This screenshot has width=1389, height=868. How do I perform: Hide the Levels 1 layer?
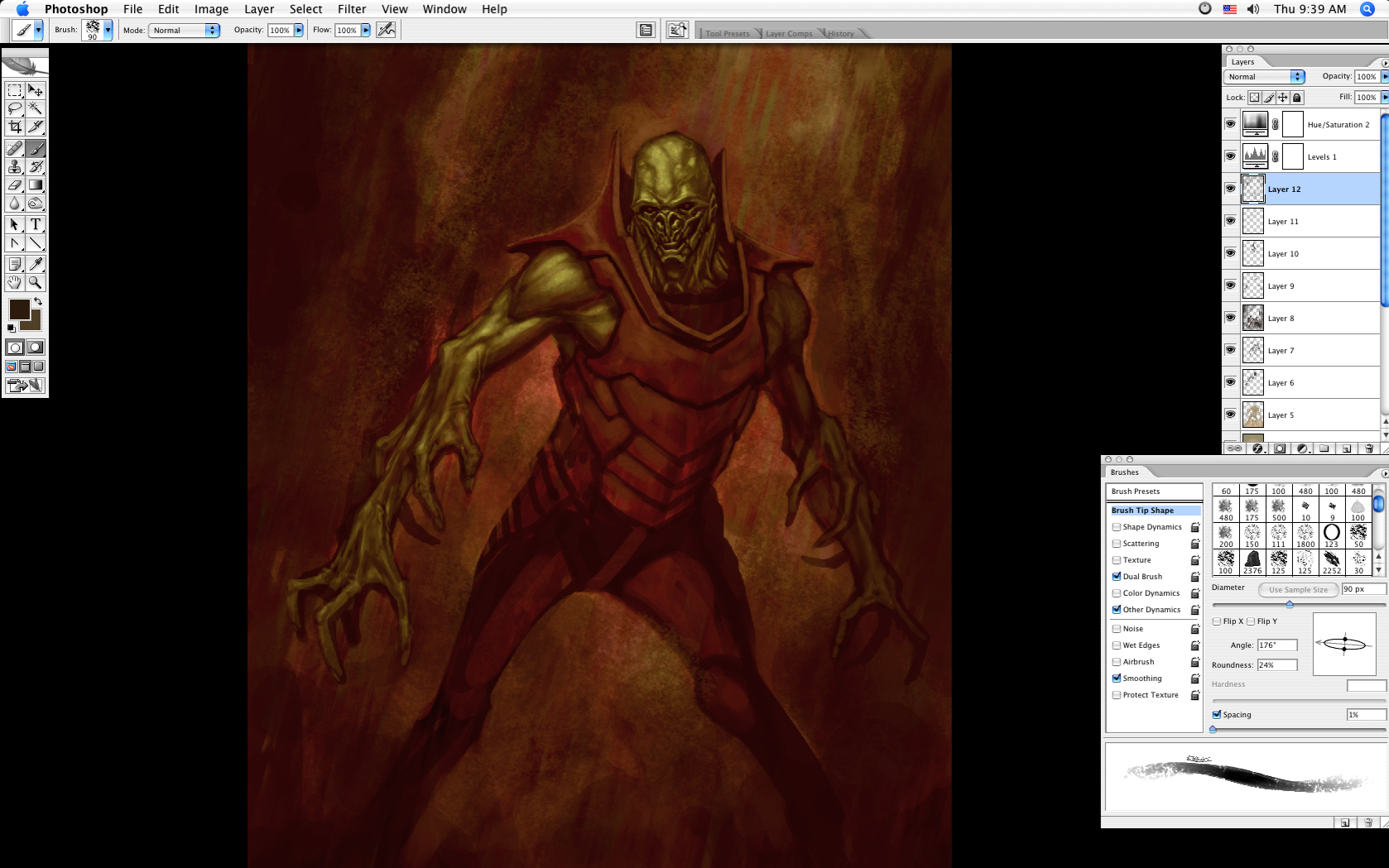1230,156
